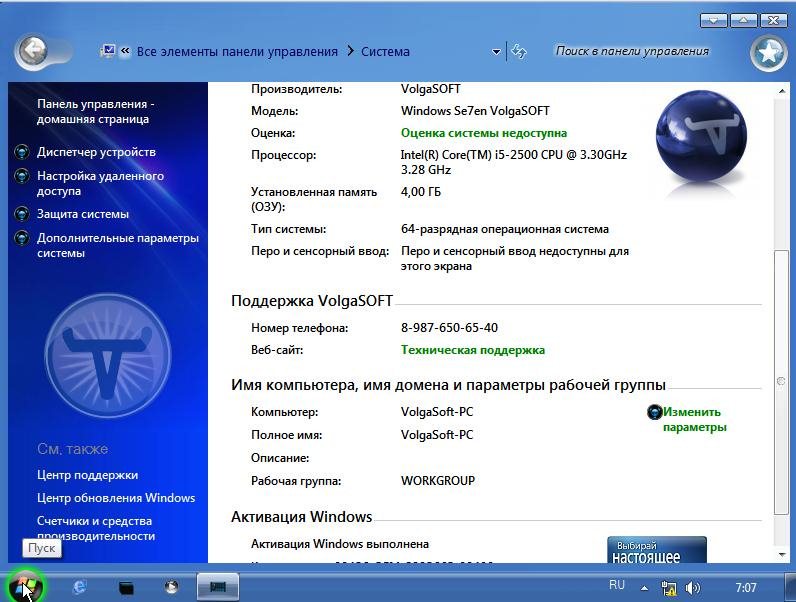This screenshot has width=796, height=602.
Task: Click the star button at top right
Action: [769, 53]
